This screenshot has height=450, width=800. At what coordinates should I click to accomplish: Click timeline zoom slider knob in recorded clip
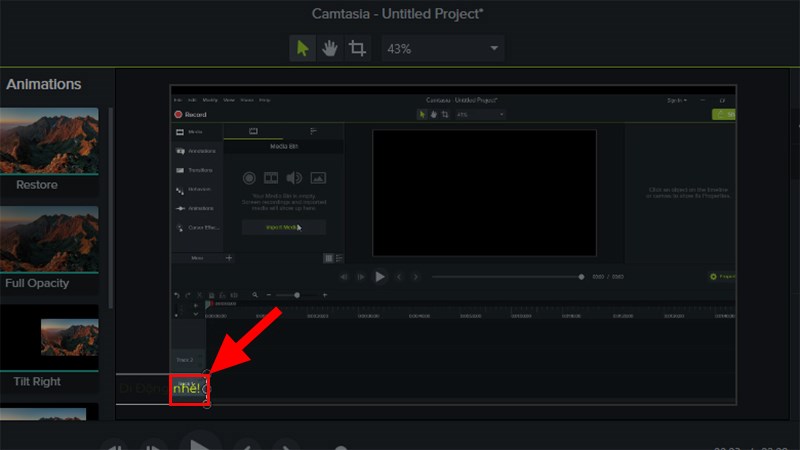click(x=296, y=295)
